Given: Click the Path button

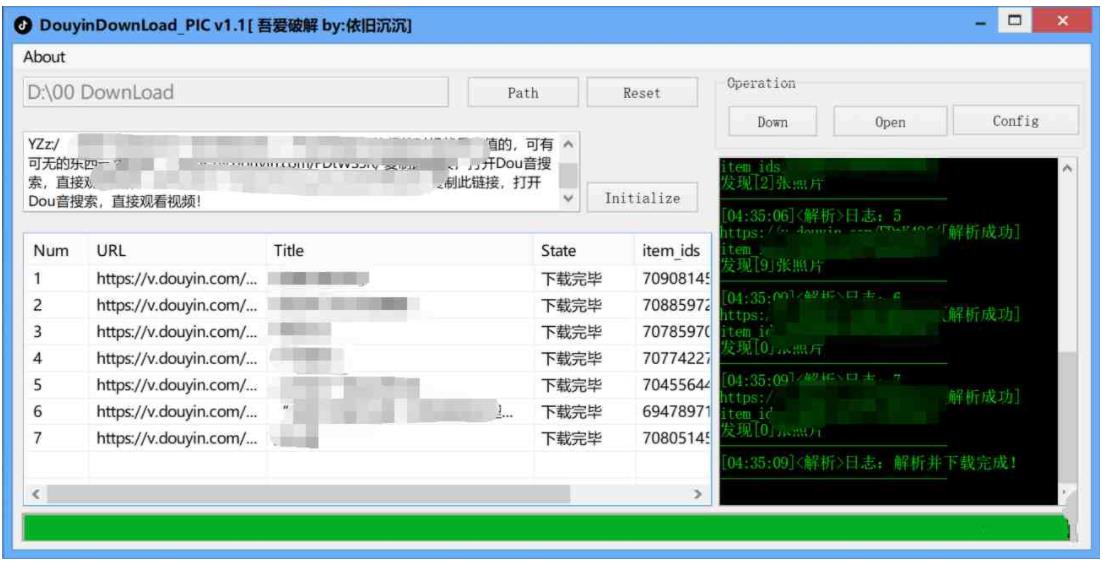Looking at the screenshot, I should pos(523,93).
